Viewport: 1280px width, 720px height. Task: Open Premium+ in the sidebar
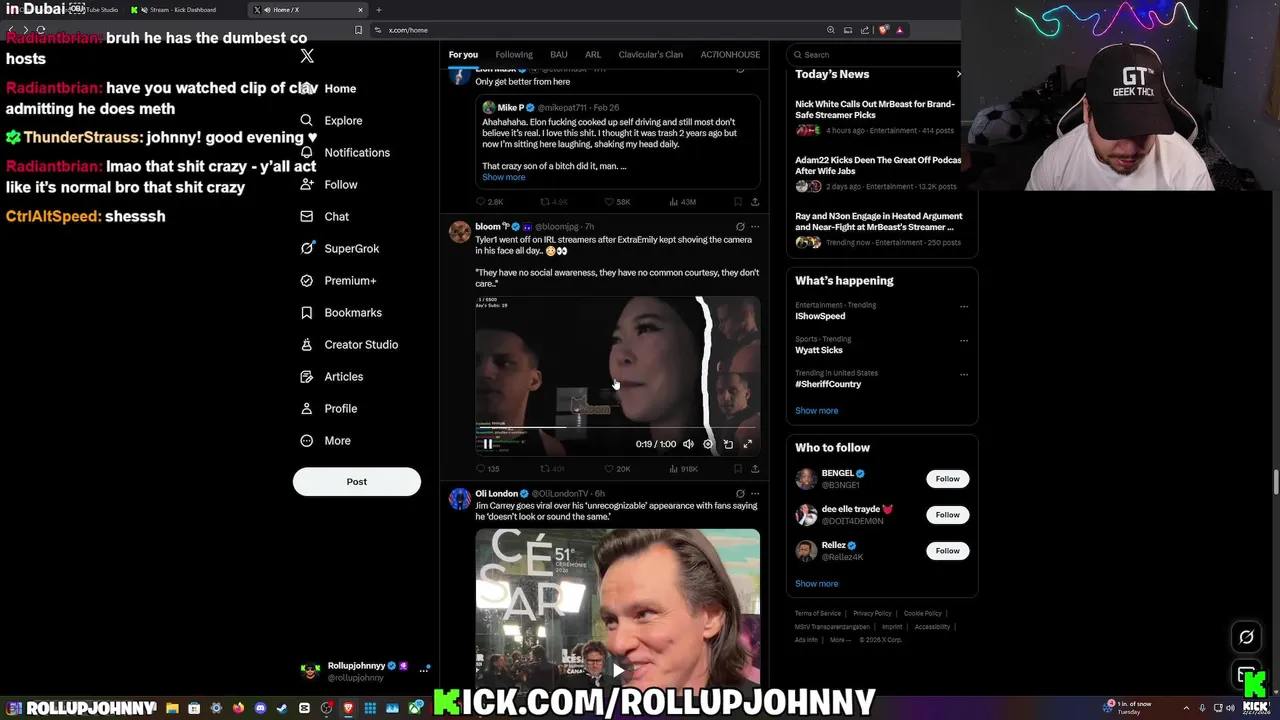click(338, 281)
